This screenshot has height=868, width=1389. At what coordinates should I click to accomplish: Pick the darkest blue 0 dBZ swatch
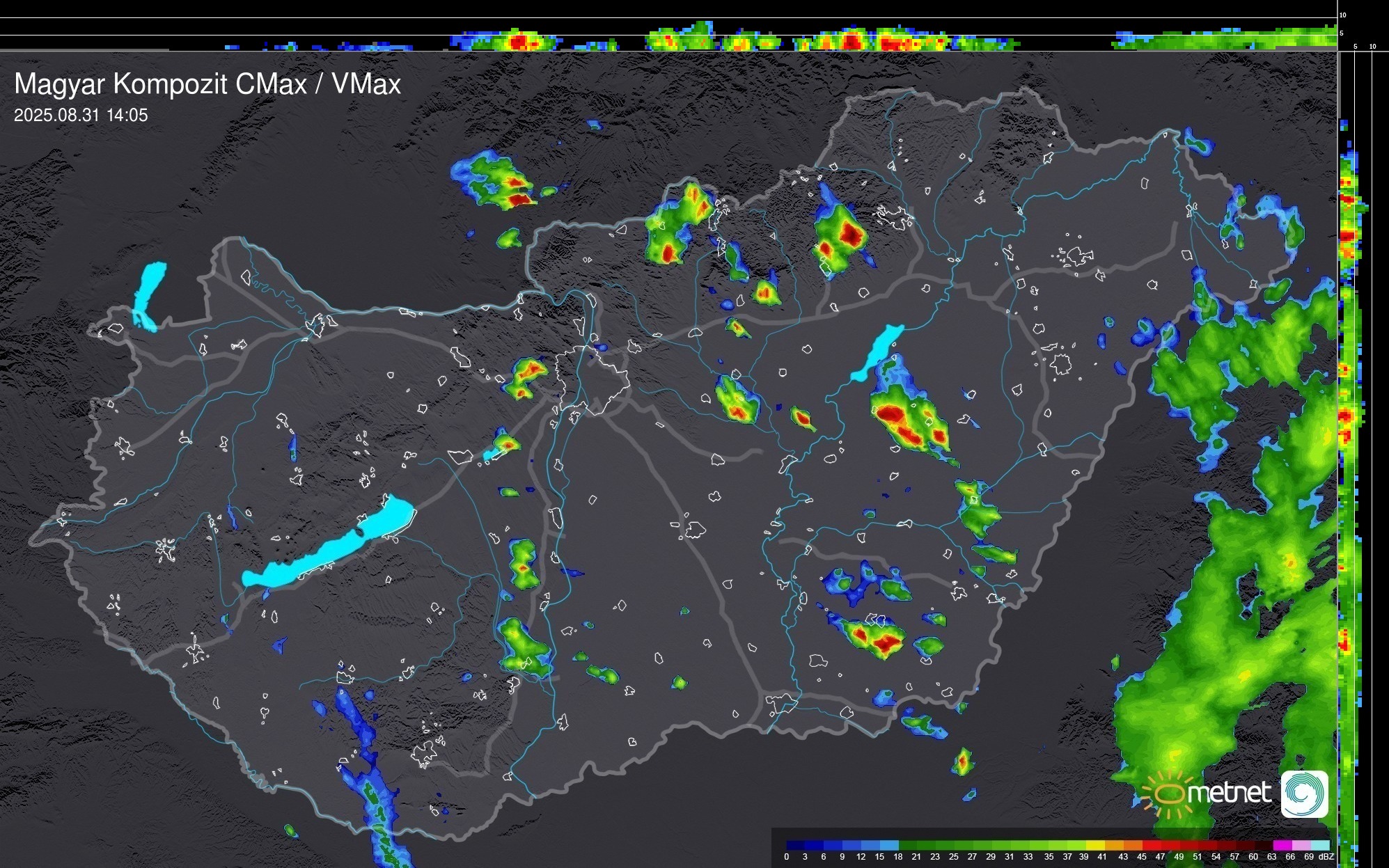point(795,845)
